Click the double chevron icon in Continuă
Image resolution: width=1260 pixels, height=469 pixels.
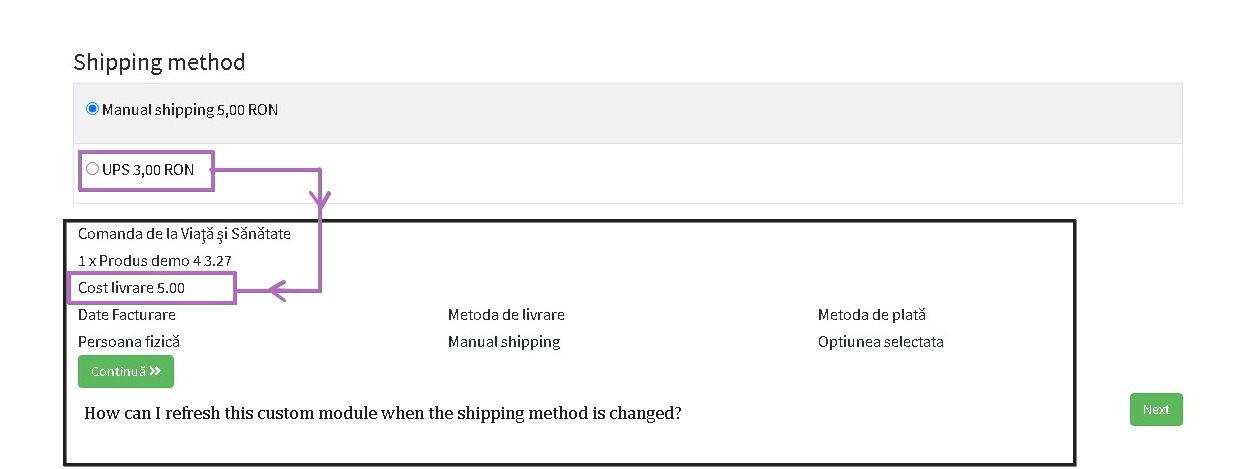[156, 371]
